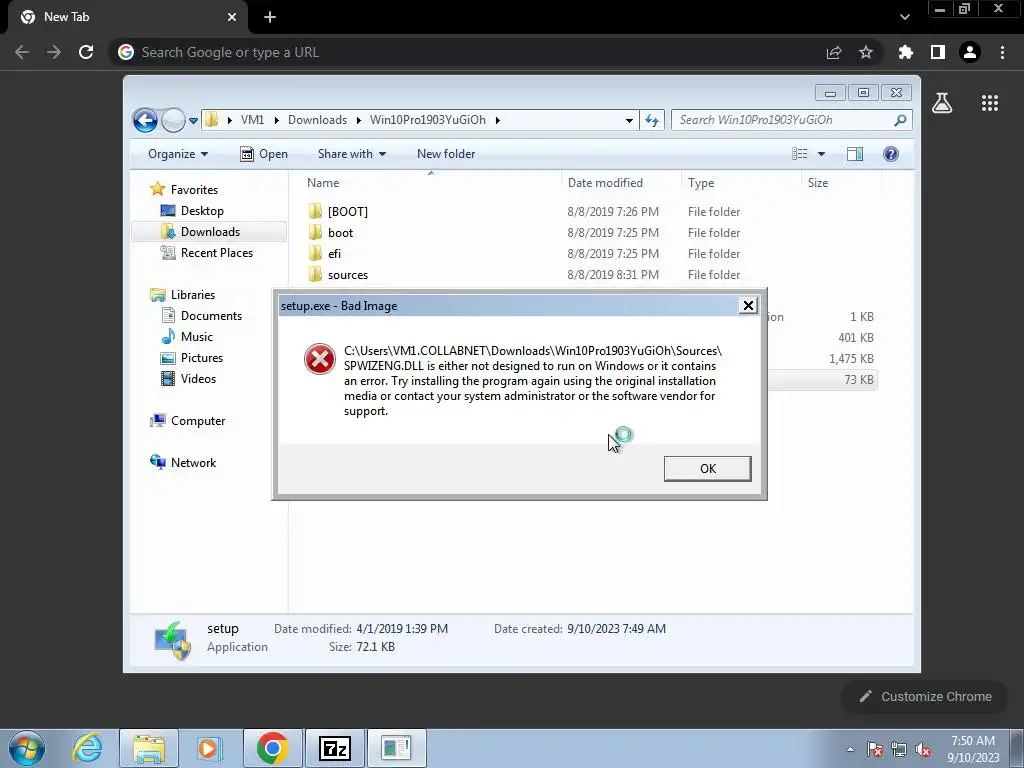Open Chrome profile icon
1024x768 pixels.
970,52
